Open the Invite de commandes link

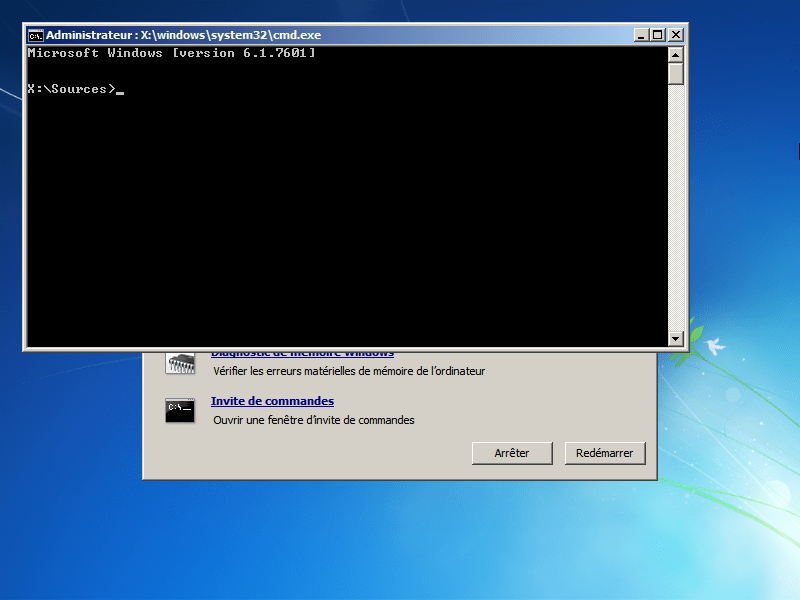pos(272,401)
